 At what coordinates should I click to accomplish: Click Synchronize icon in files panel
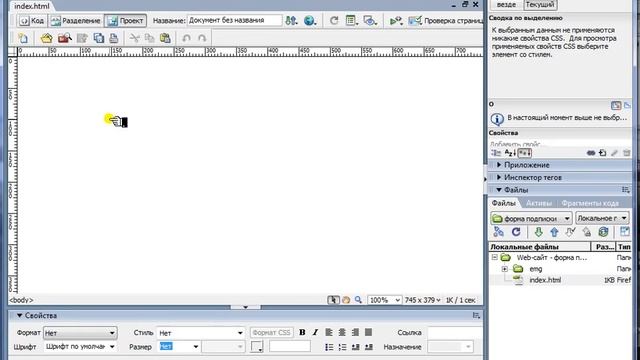point(603,232)
